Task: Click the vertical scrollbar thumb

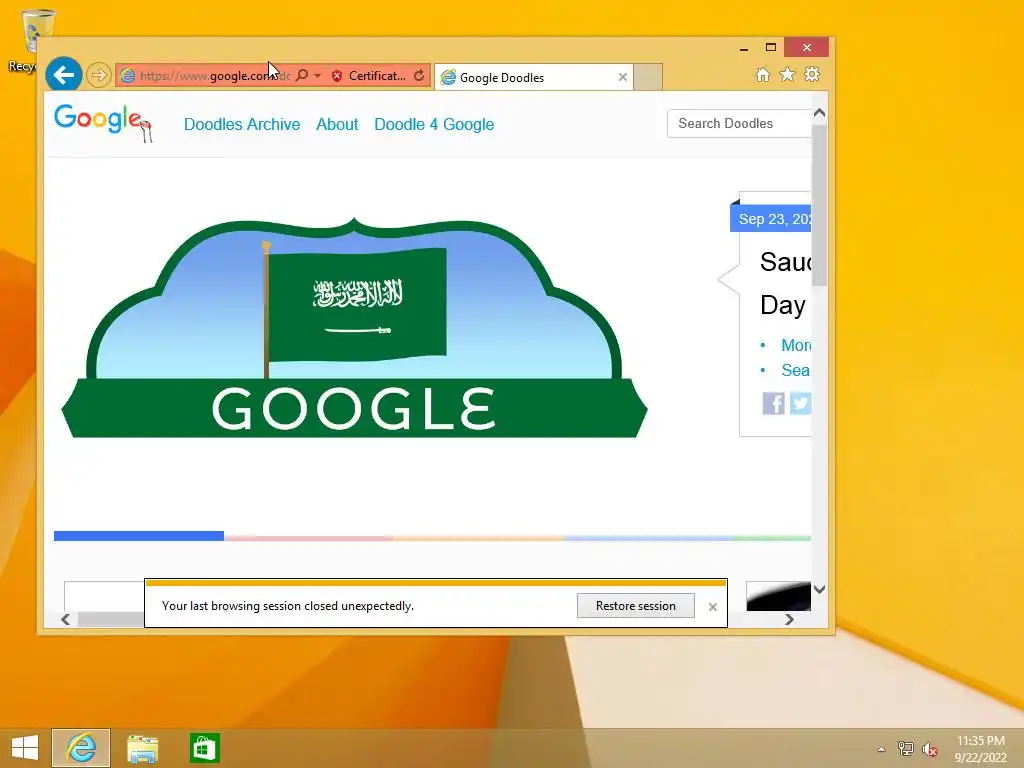Action: click(820, 206)
